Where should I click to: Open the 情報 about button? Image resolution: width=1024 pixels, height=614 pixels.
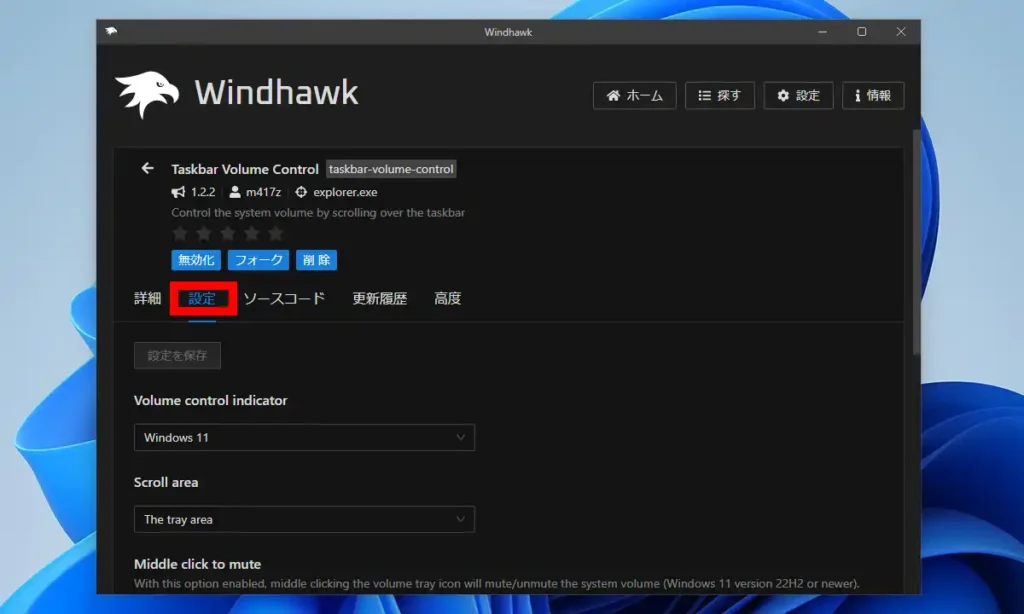click(x=872, y=95)
